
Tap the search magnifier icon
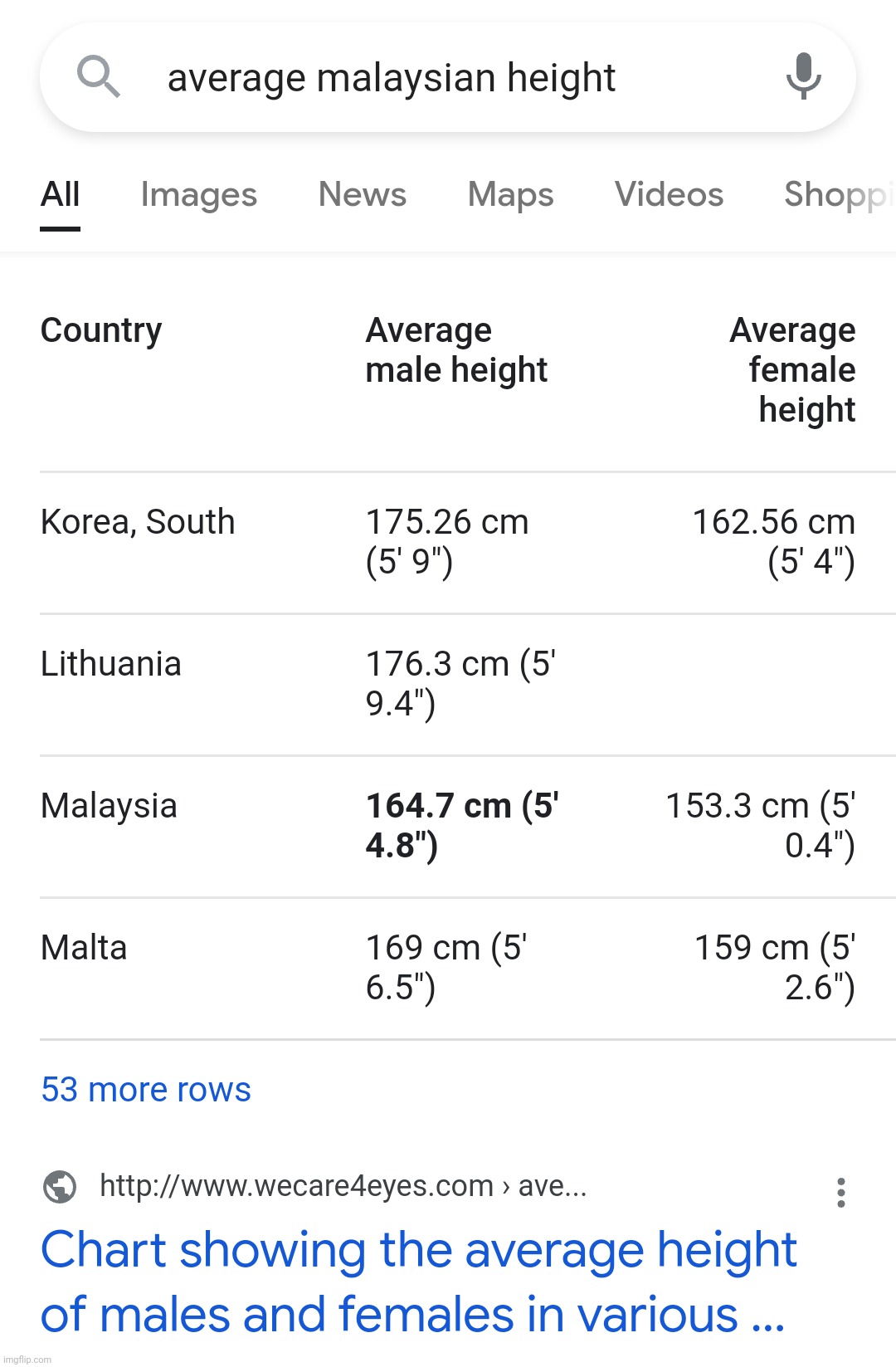[x=99, y=76]
